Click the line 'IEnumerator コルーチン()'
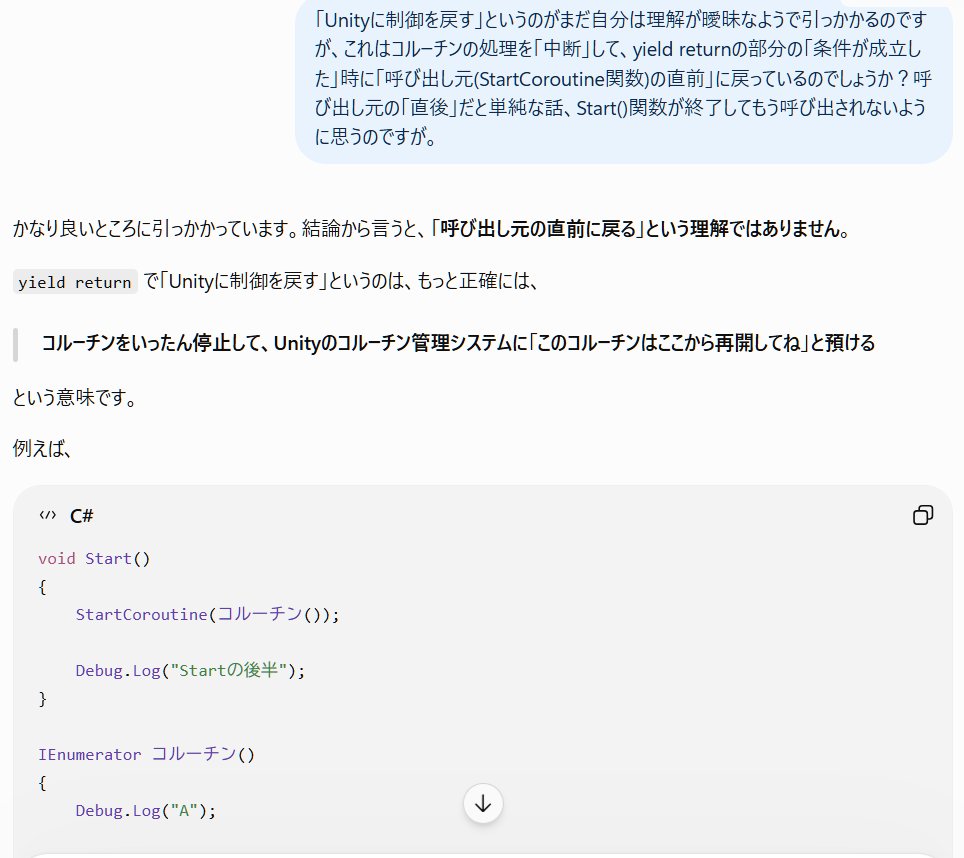Screen dimensions: 964x858 tap(146, 754)
